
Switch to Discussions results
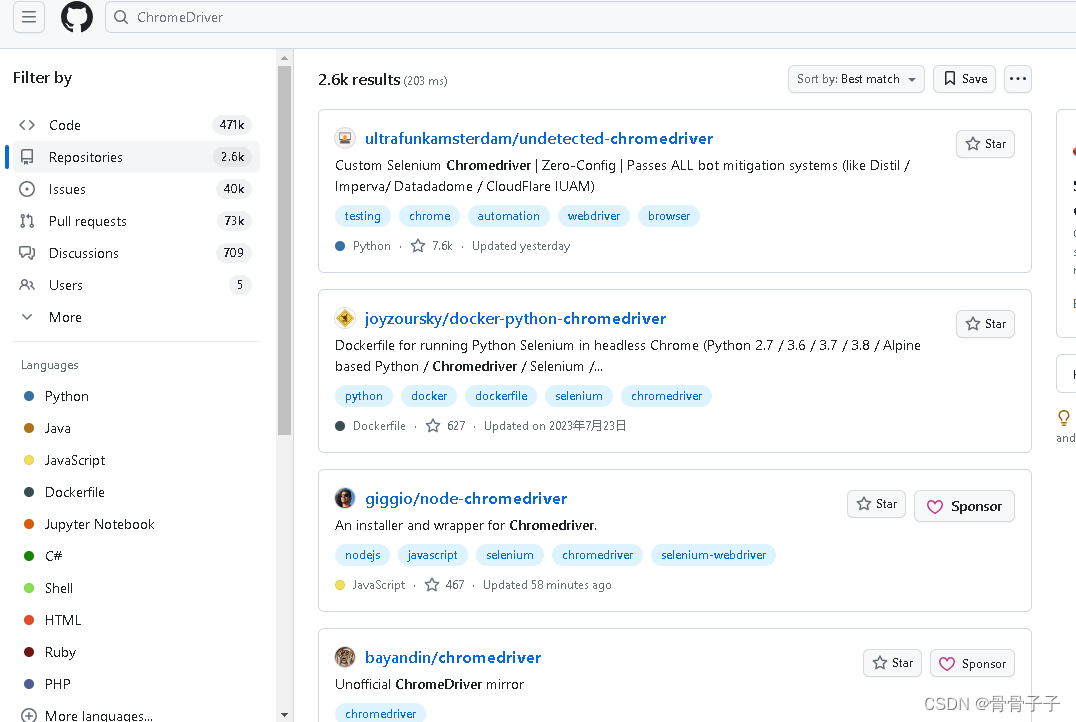(x=136, y=253)
